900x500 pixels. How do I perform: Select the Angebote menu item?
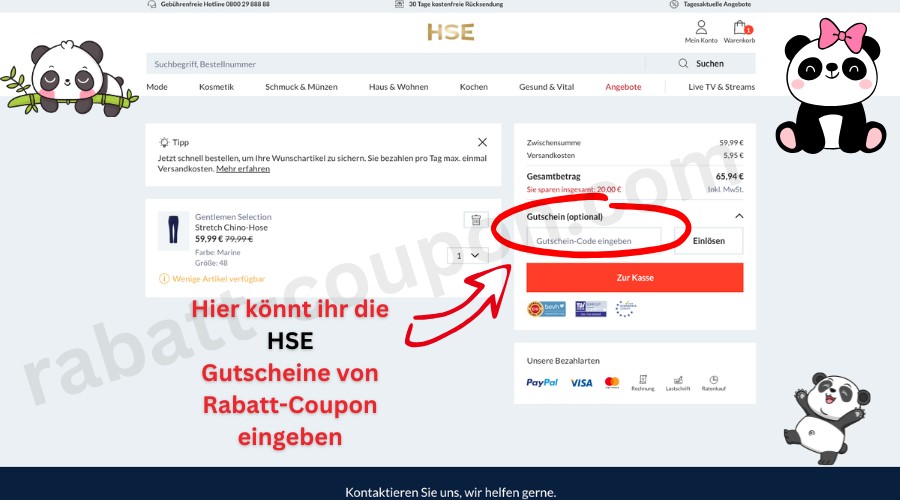[x=623, y=87]
